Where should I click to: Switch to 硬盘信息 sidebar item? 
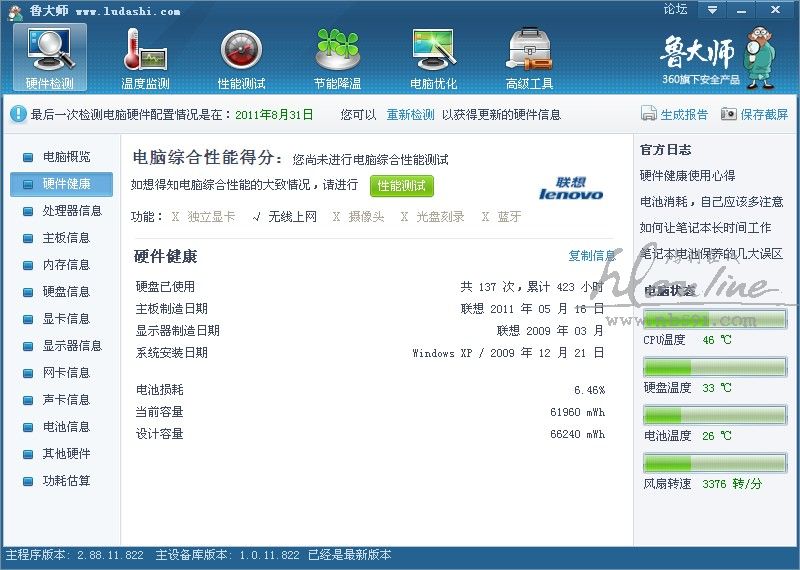(66, 292)
